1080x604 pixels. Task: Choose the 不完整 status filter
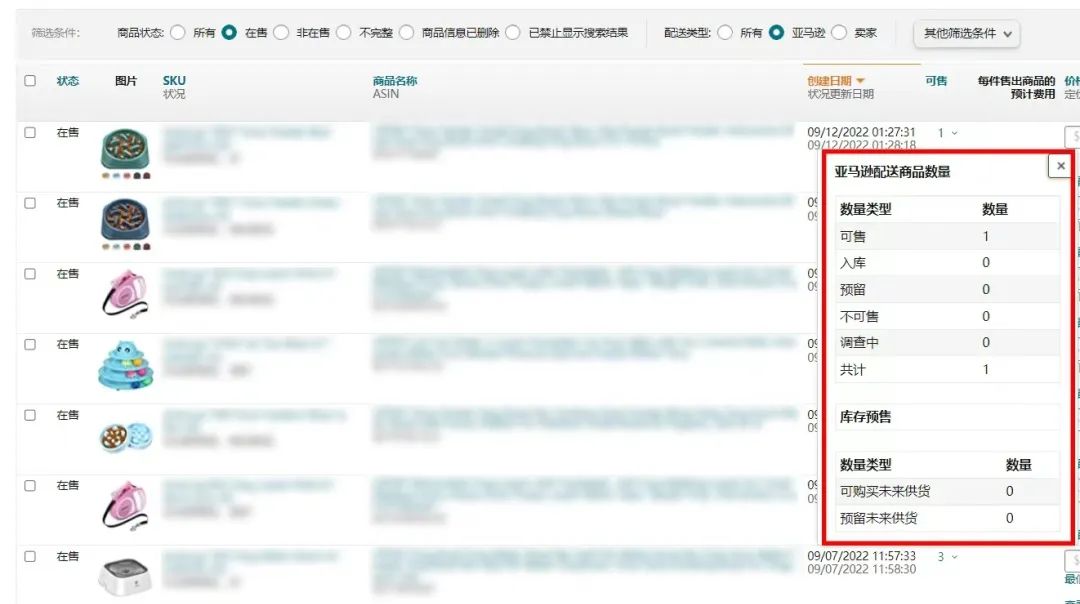[x=343, y=32]
